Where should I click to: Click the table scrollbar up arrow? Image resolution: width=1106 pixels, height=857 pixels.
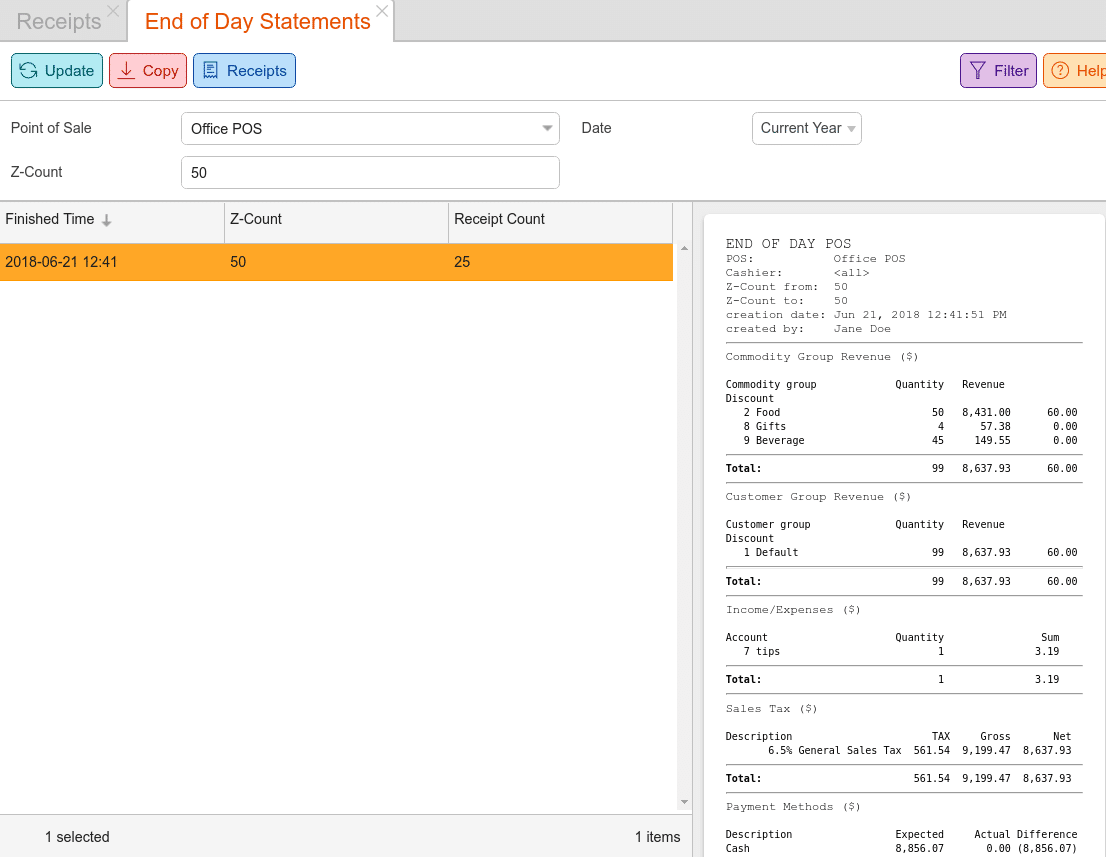[x=684, y=248]
